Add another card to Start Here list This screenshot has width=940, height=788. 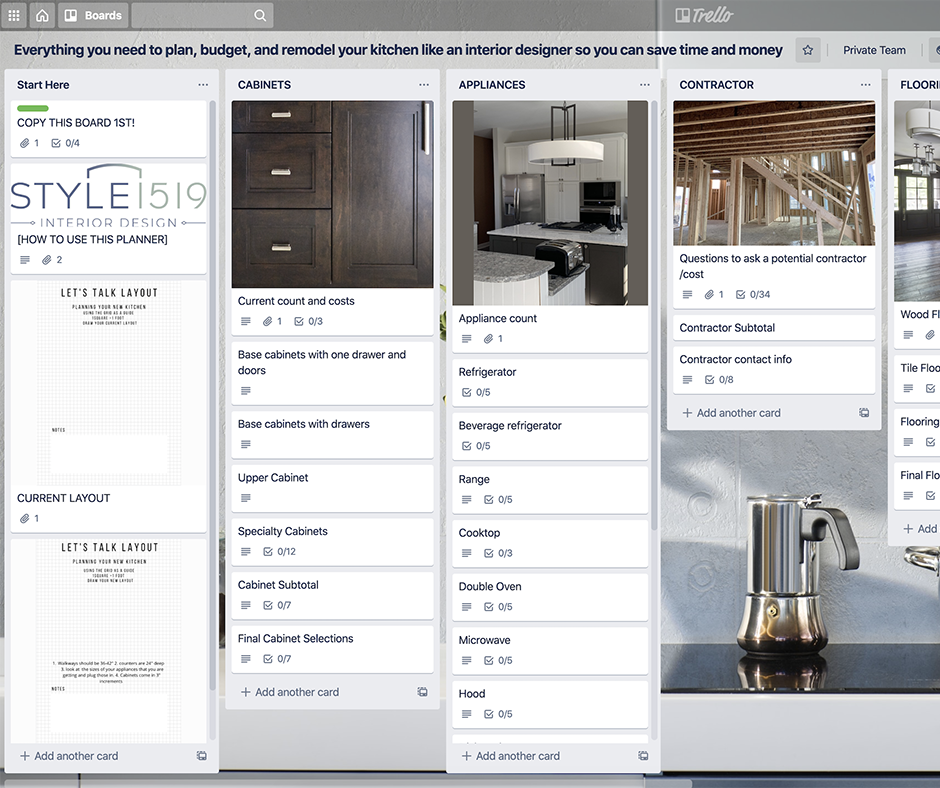pos(70,756)
